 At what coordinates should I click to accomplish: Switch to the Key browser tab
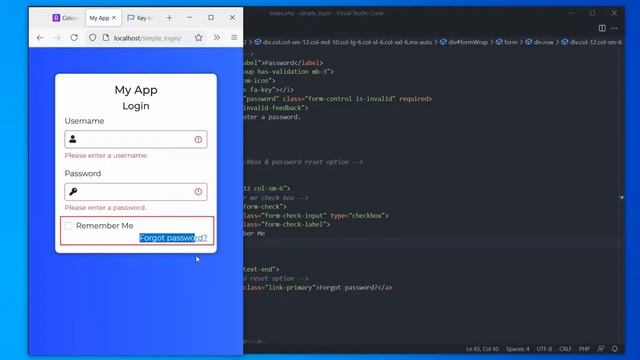(140, 18)
